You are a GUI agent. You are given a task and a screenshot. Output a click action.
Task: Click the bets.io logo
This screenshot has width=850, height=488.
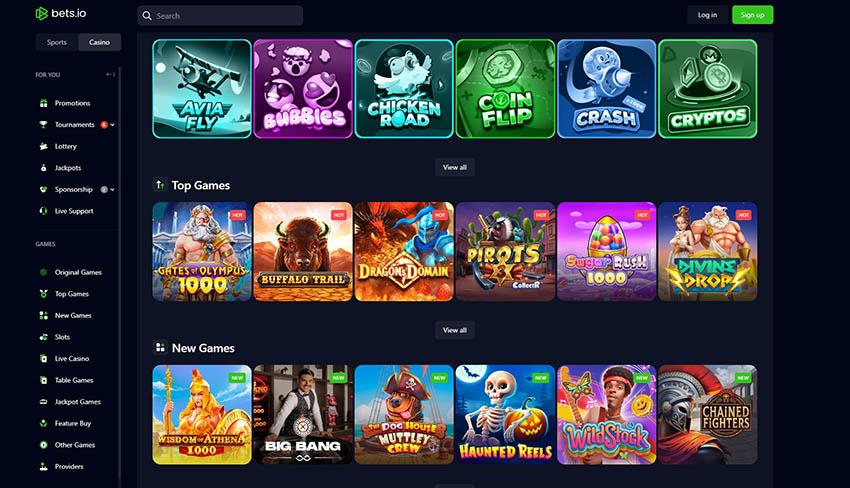[61, 14]
